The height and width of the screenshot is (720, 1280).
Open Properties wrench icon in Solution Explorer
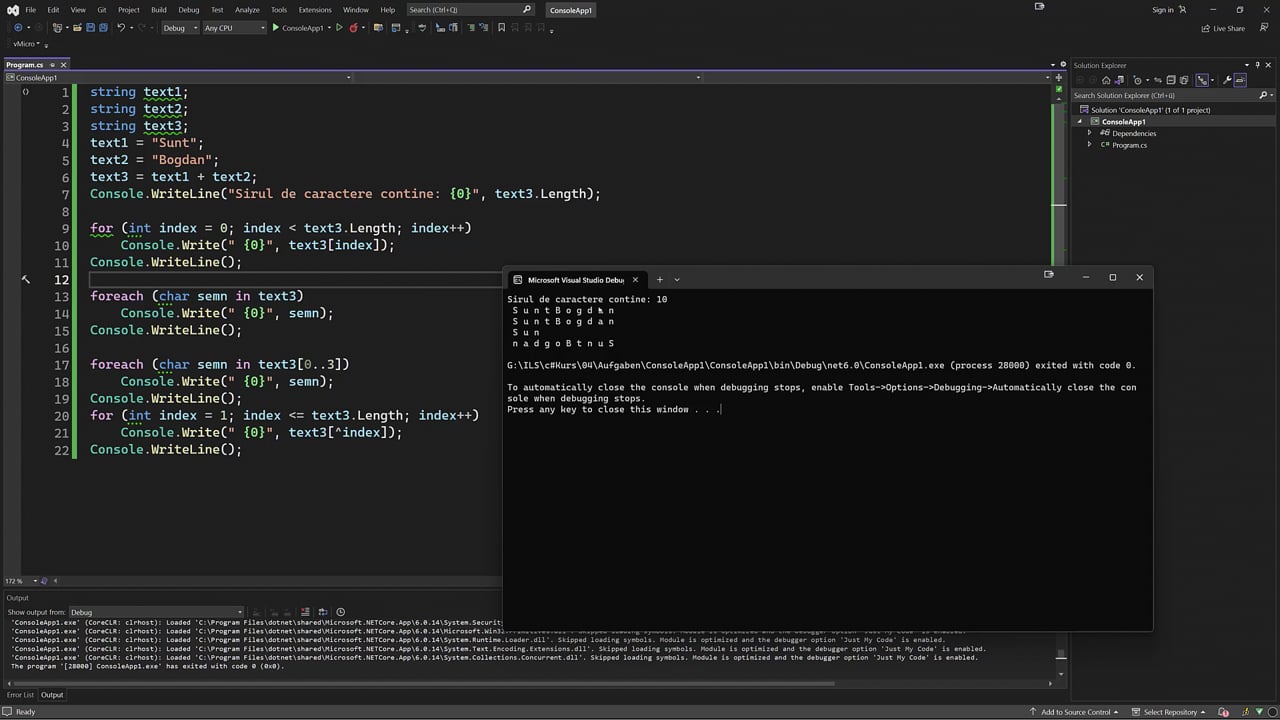point(1226,80)
